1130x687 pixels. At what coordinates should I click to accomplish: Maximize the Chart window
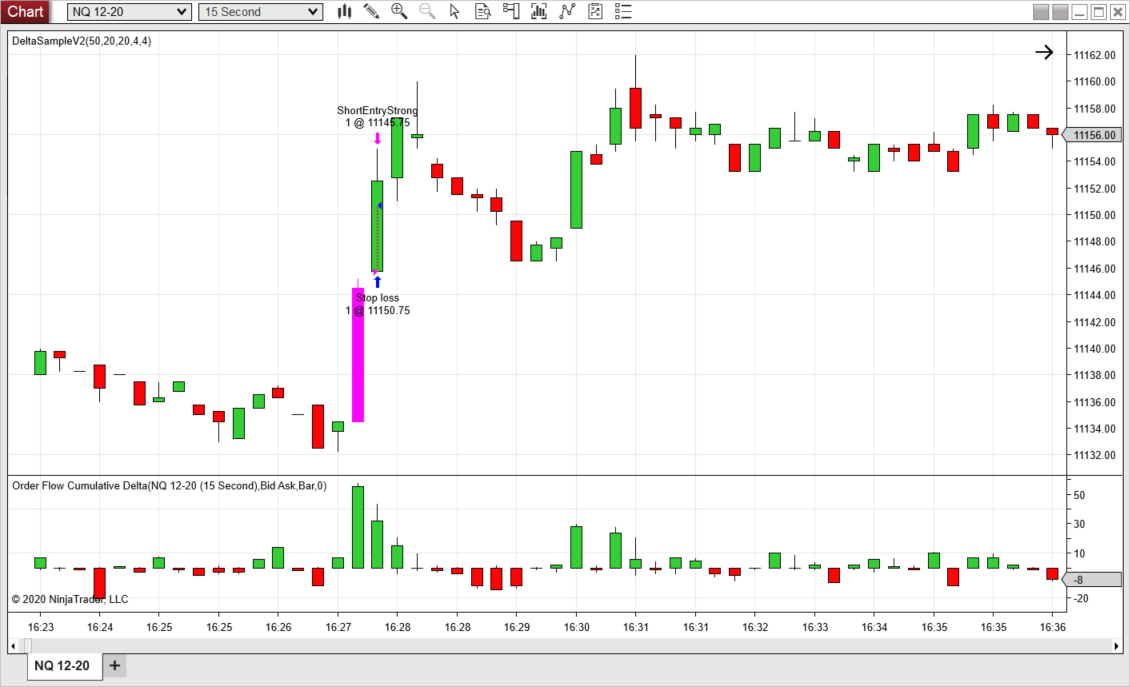point(1098,12)
